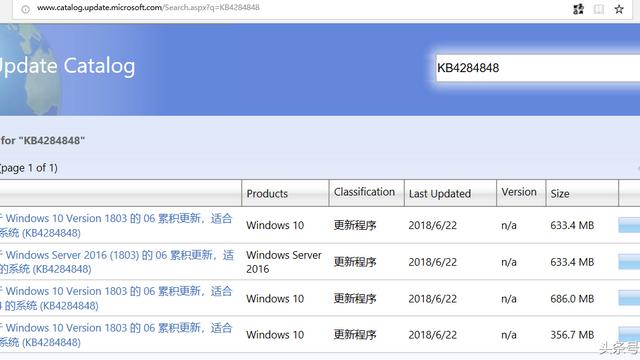Viewport: 640px width, 360px height.
Task: Open the reading view book icon
Action: pyautogui.click(x=598, y=9)
